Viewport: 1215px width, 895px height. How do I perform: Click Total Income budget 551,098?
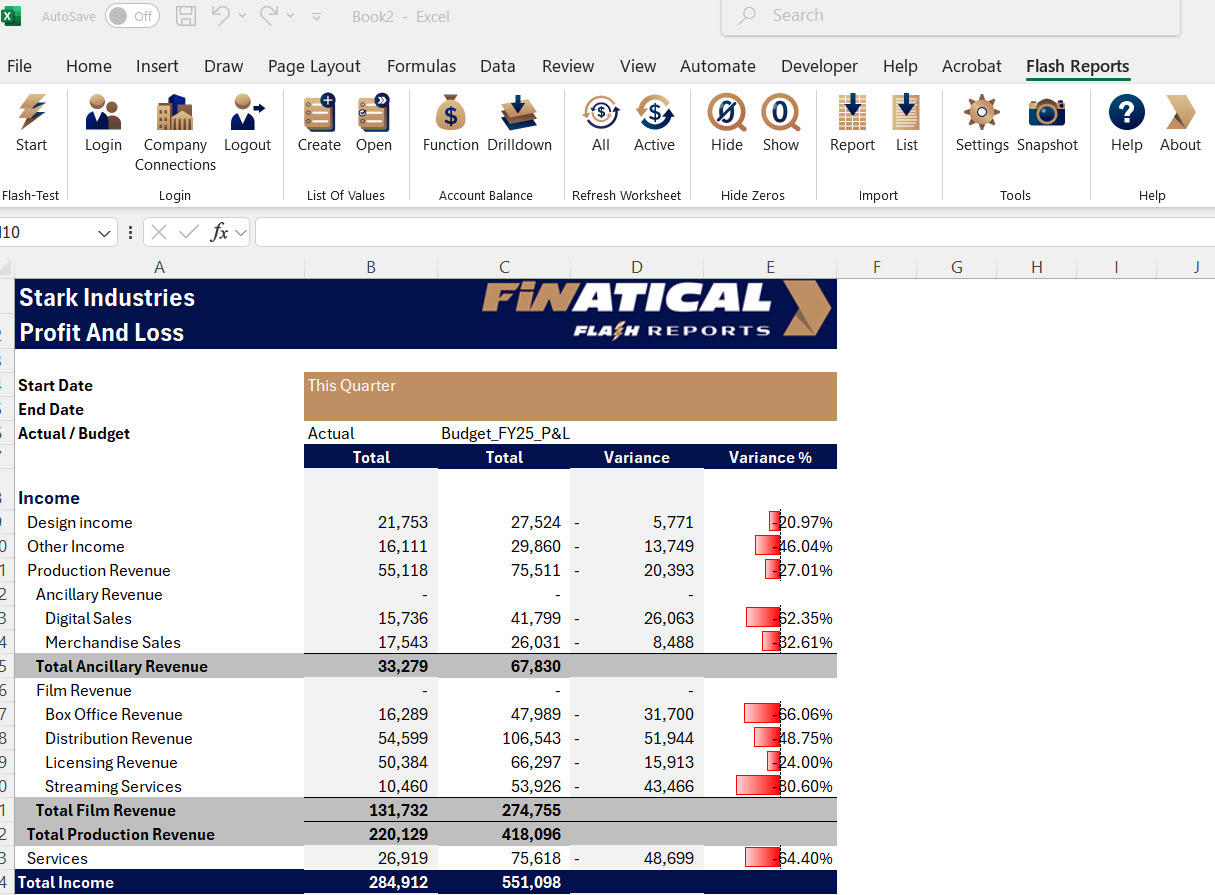pyautogui.click(x=504, y=882)
